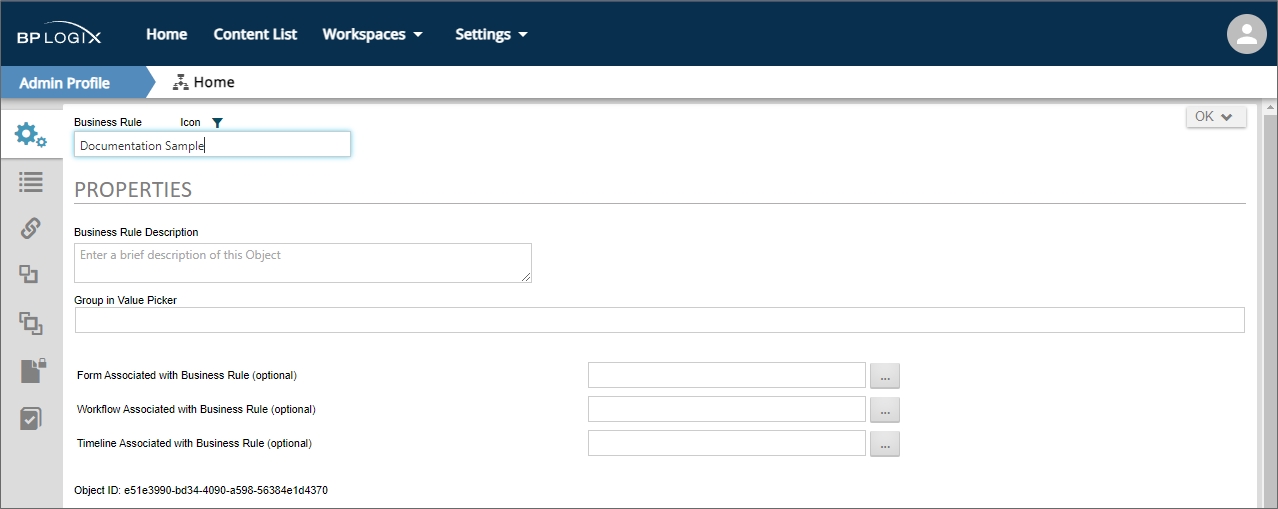Expand the Workspaces dropdown menu
This screenshot has width=1278, height=509.
(x=372, y=34)
